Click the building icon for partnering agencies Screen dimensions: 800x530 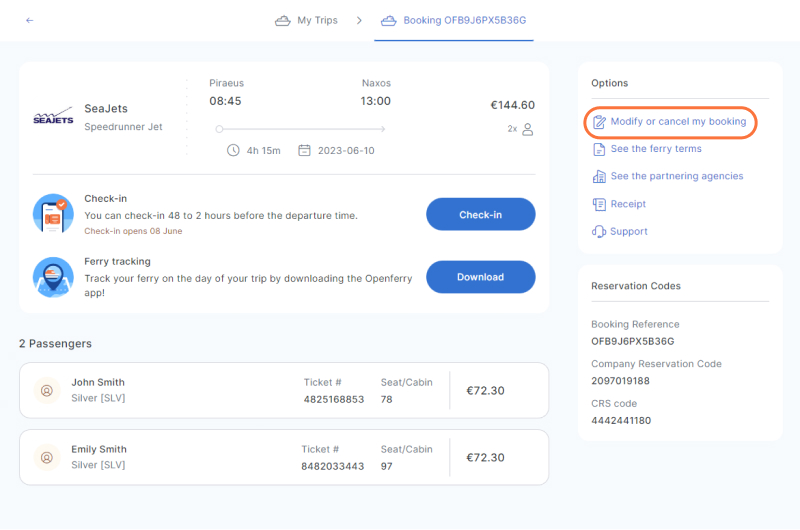(x=599, y=176)
